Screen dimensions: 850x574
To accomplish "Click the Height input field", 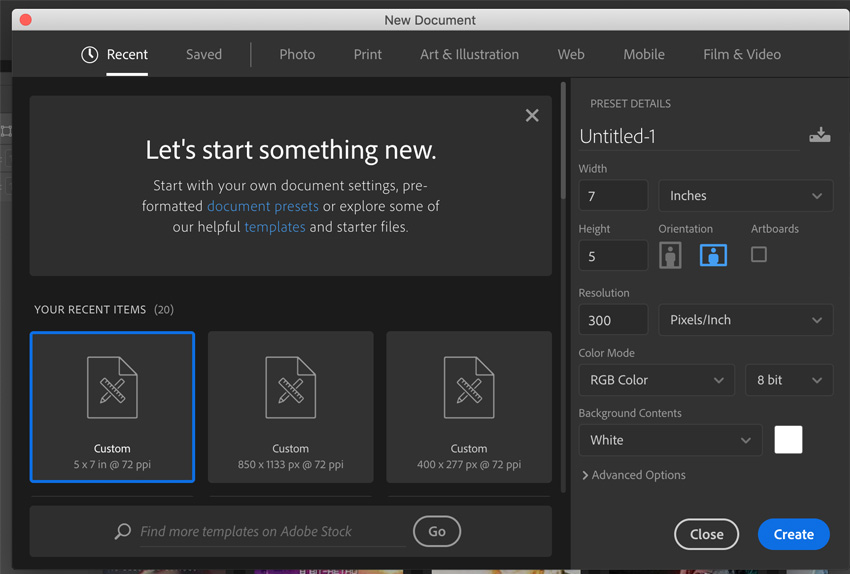I will (613, 256).
